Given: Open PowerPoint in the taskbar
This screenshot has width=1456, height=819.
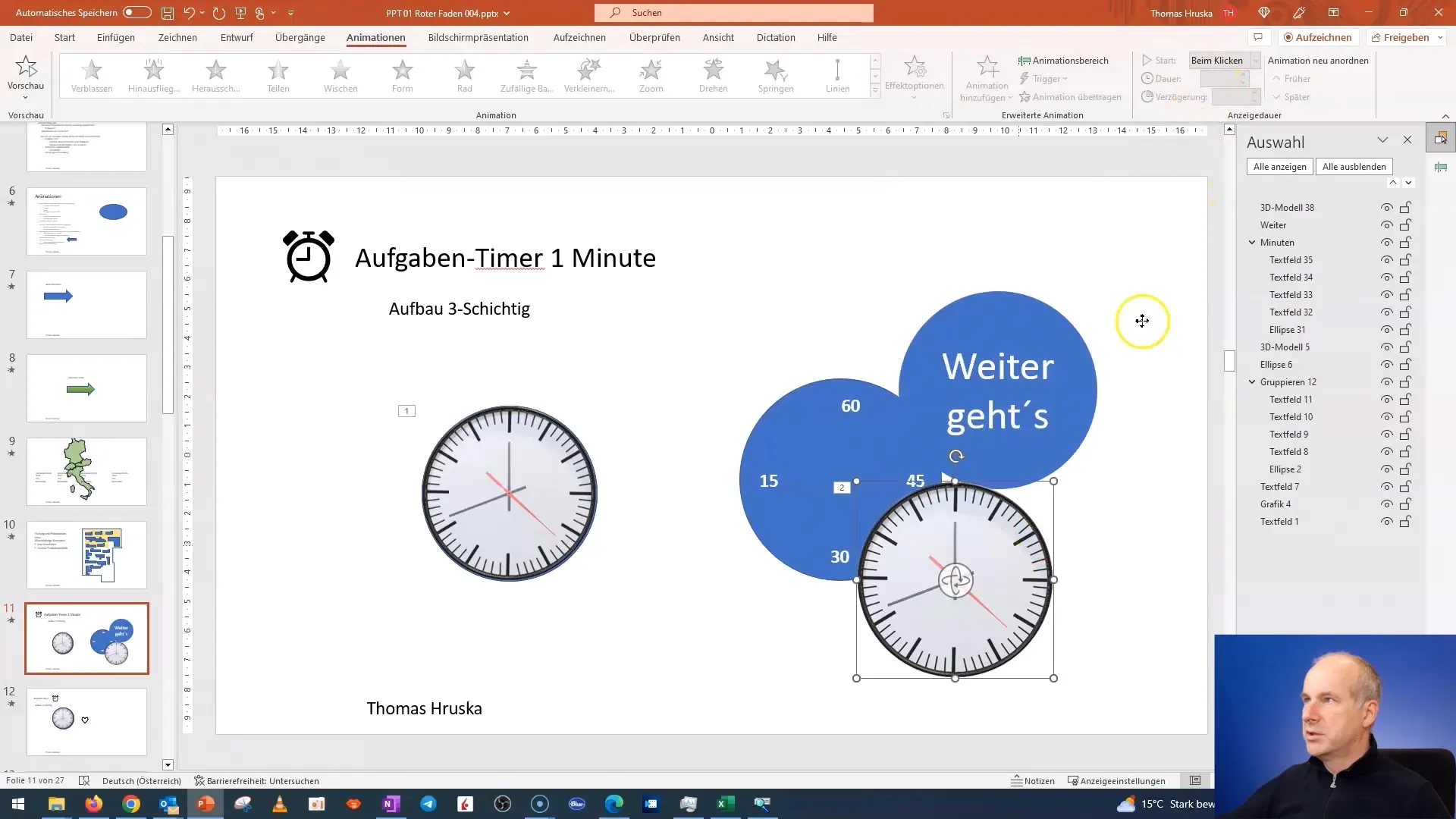Looking at the screenshot, I should [206, 804].
